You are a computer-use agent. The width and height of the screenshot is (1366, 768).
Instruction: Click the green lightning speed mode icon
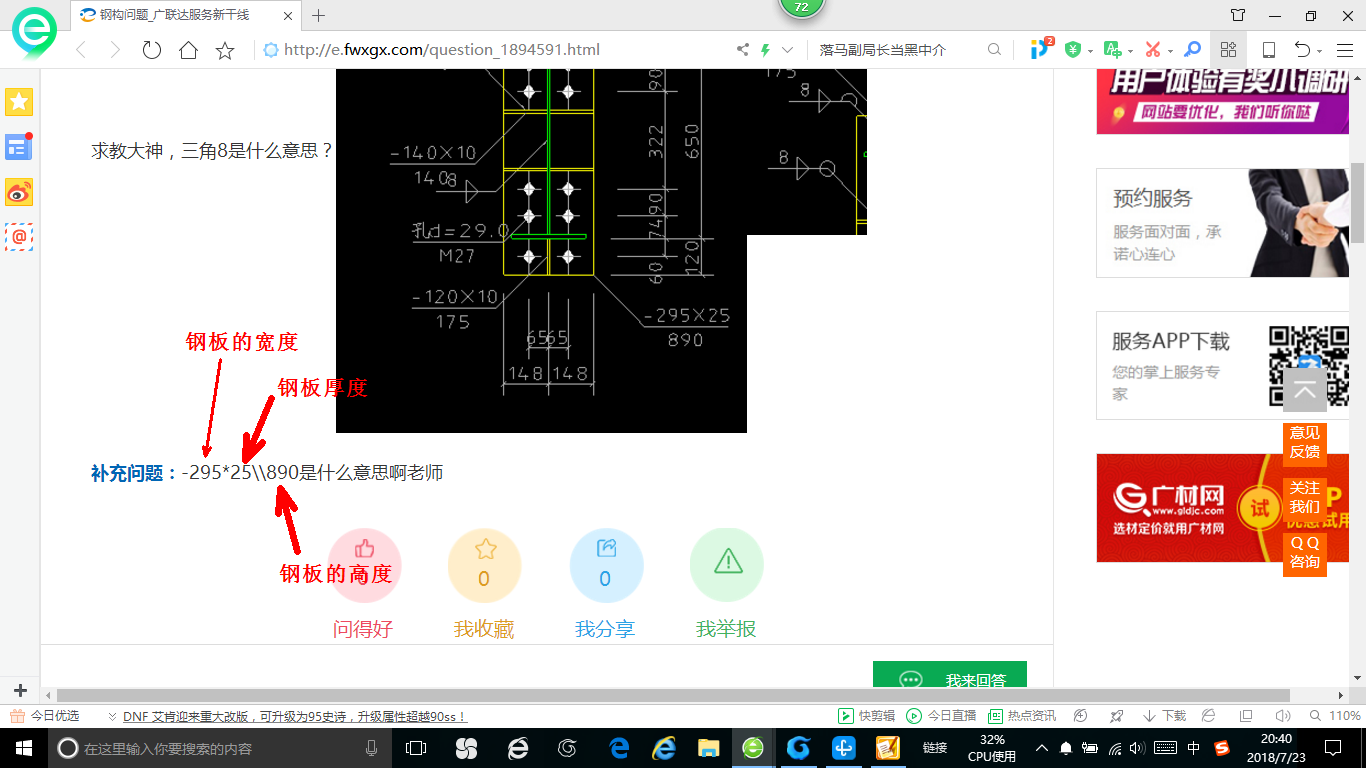point(766,49)
